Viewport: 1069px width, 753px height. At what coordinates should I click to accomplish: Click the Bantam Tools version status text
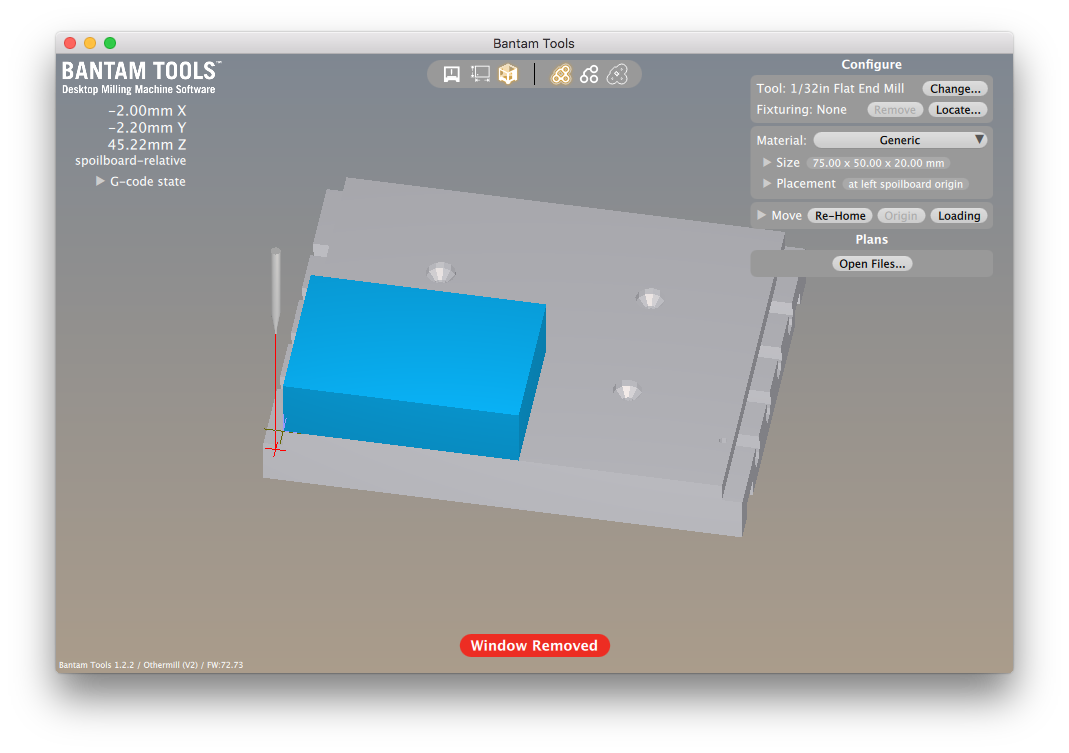151,665
